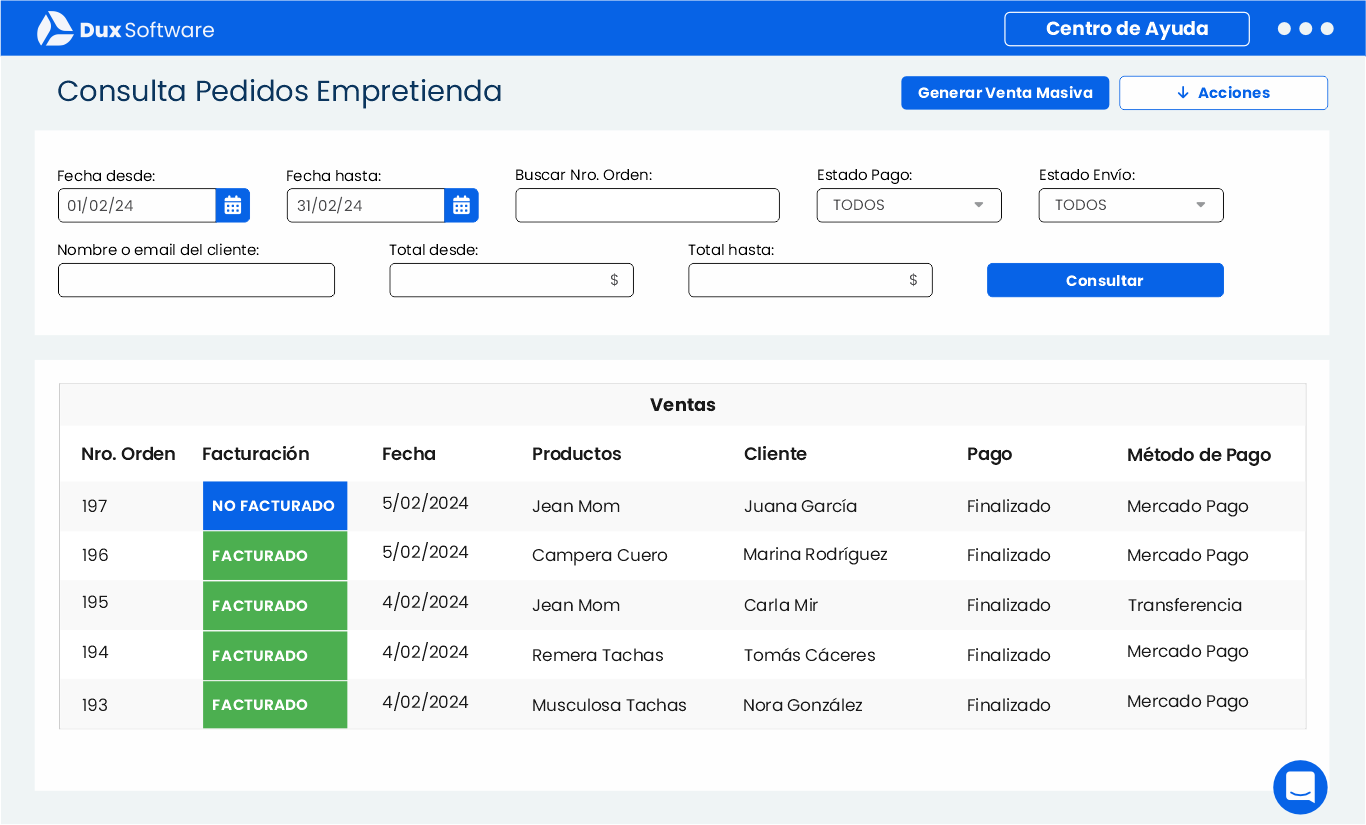Click the Método de Pago column header
Viewport: 1366px width, 825px height.
click(1199, 455)
